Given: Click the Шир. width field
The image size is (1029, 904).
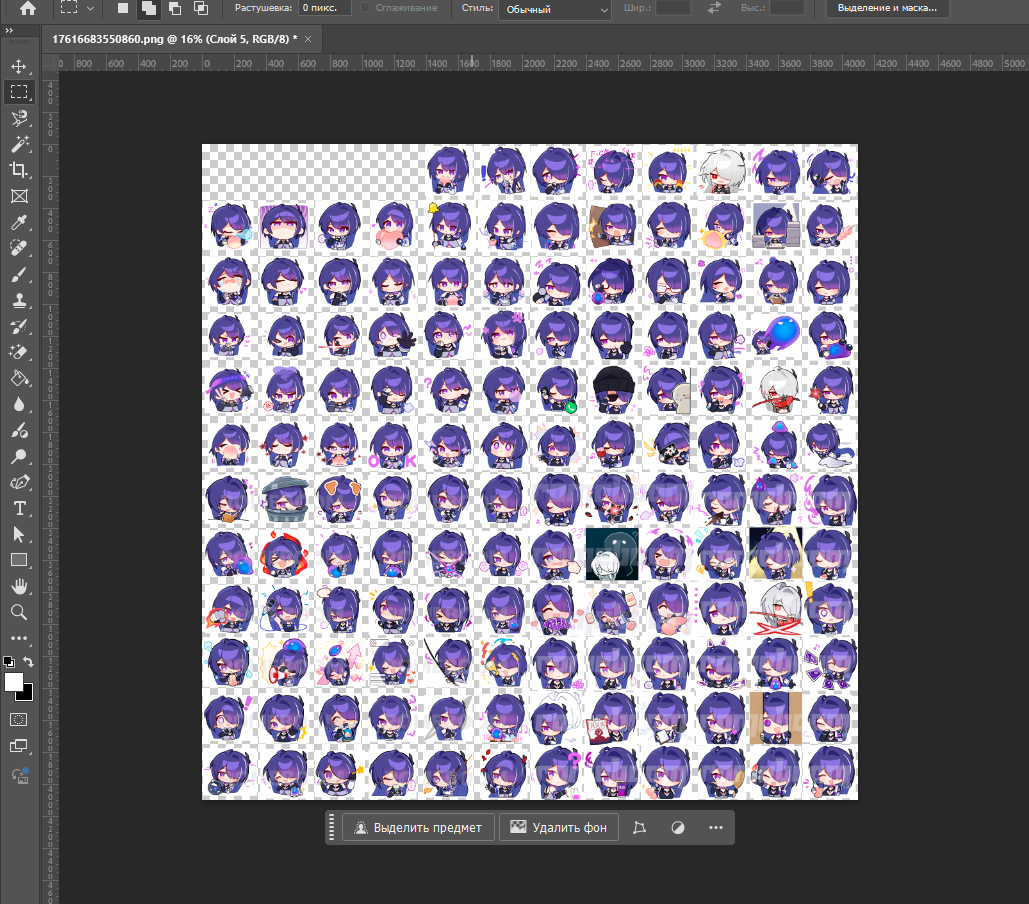Looking at the screenshot, I should click(x=673, y=8).
